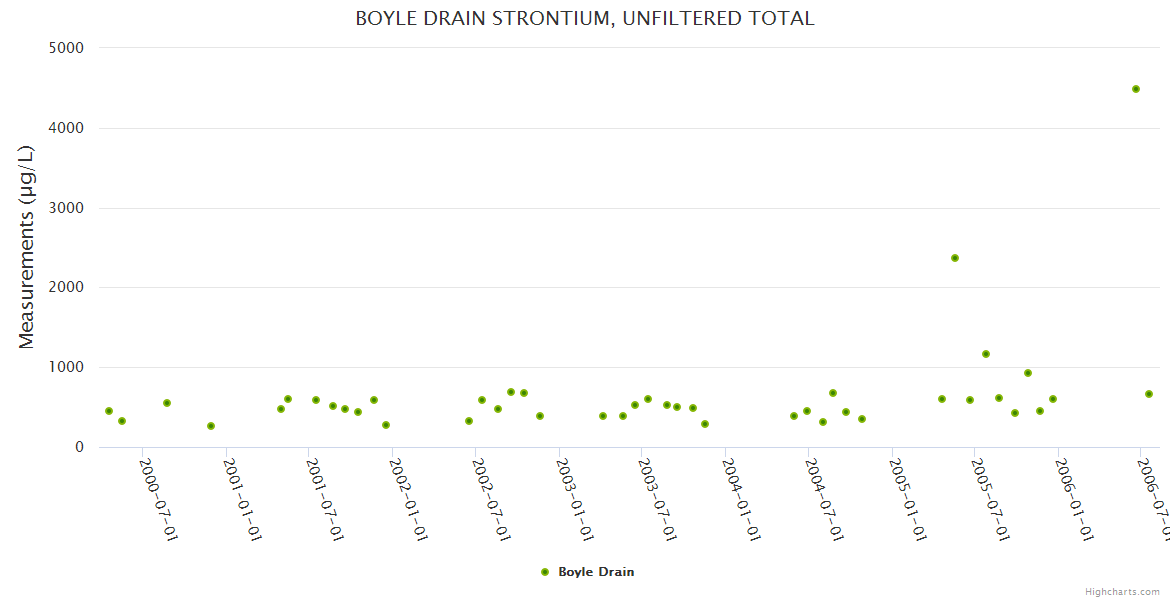Click the 2000 y-axis label
Image resolution: width=1170 pixels, height=600 pixels.
66,288
